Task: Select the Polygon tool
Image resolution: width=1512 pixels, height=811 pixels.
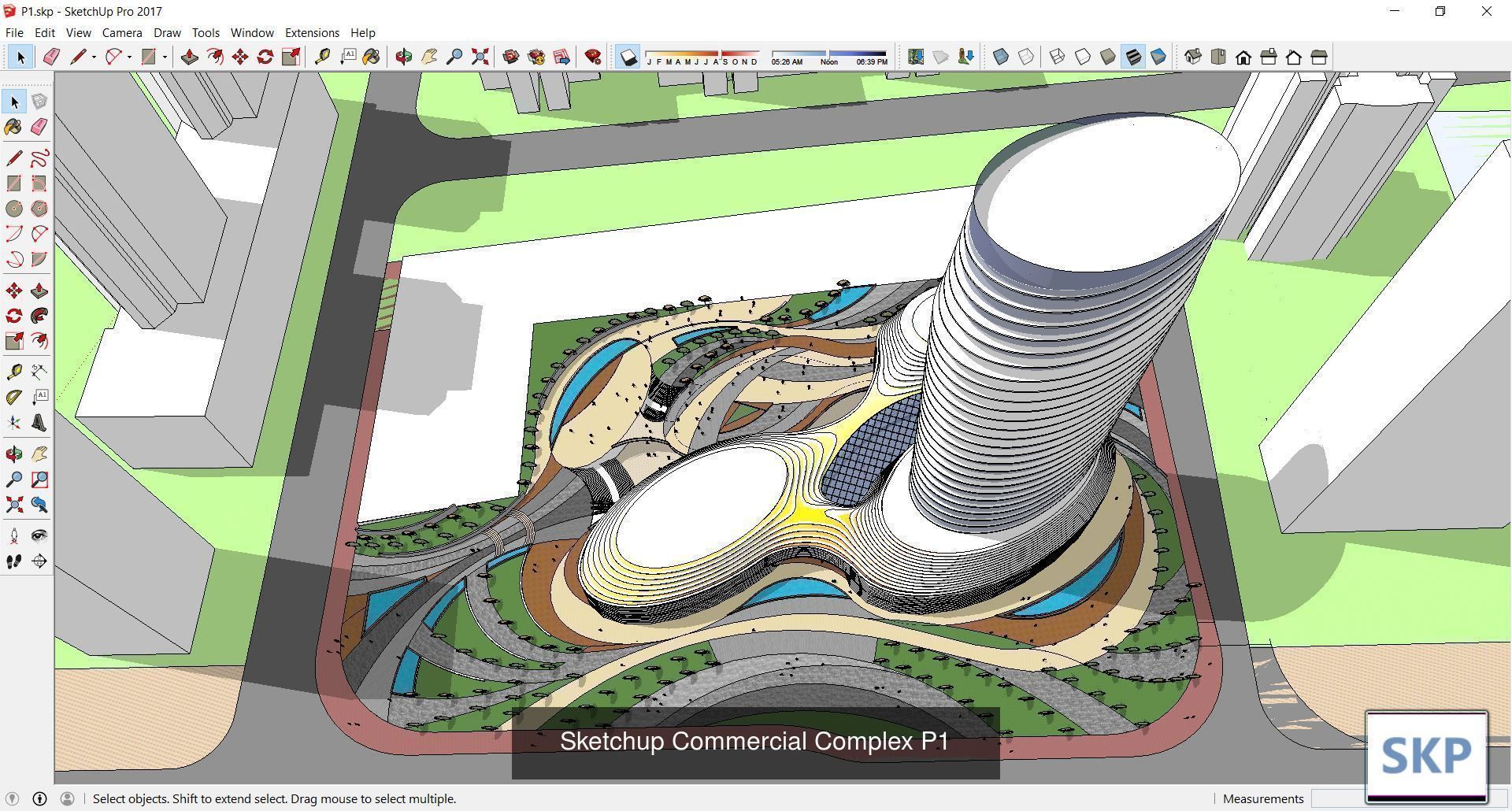Action: pos(39,209)
